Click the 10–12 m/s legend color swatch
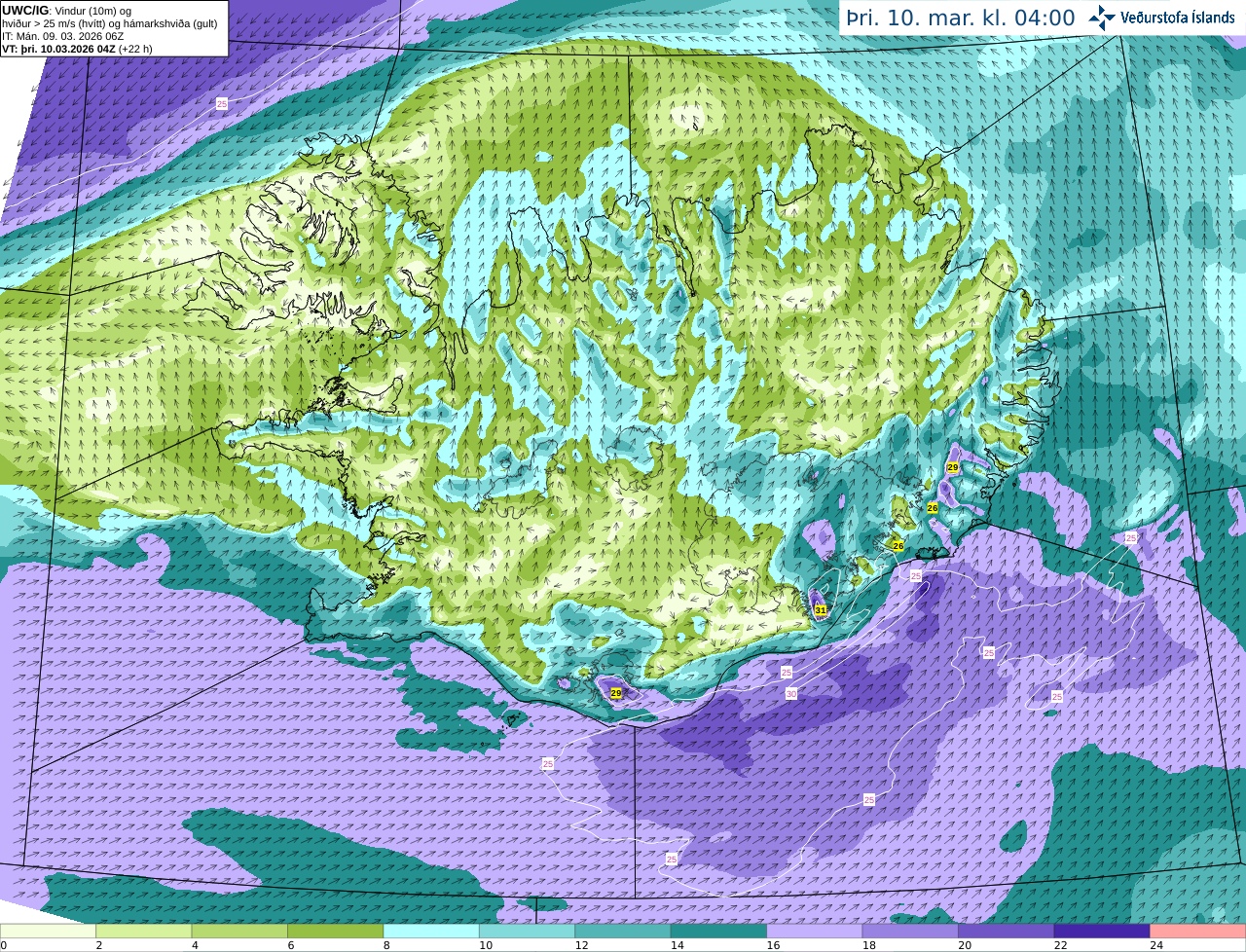The height and width of the screenshot is (952, 1246). 528,932
